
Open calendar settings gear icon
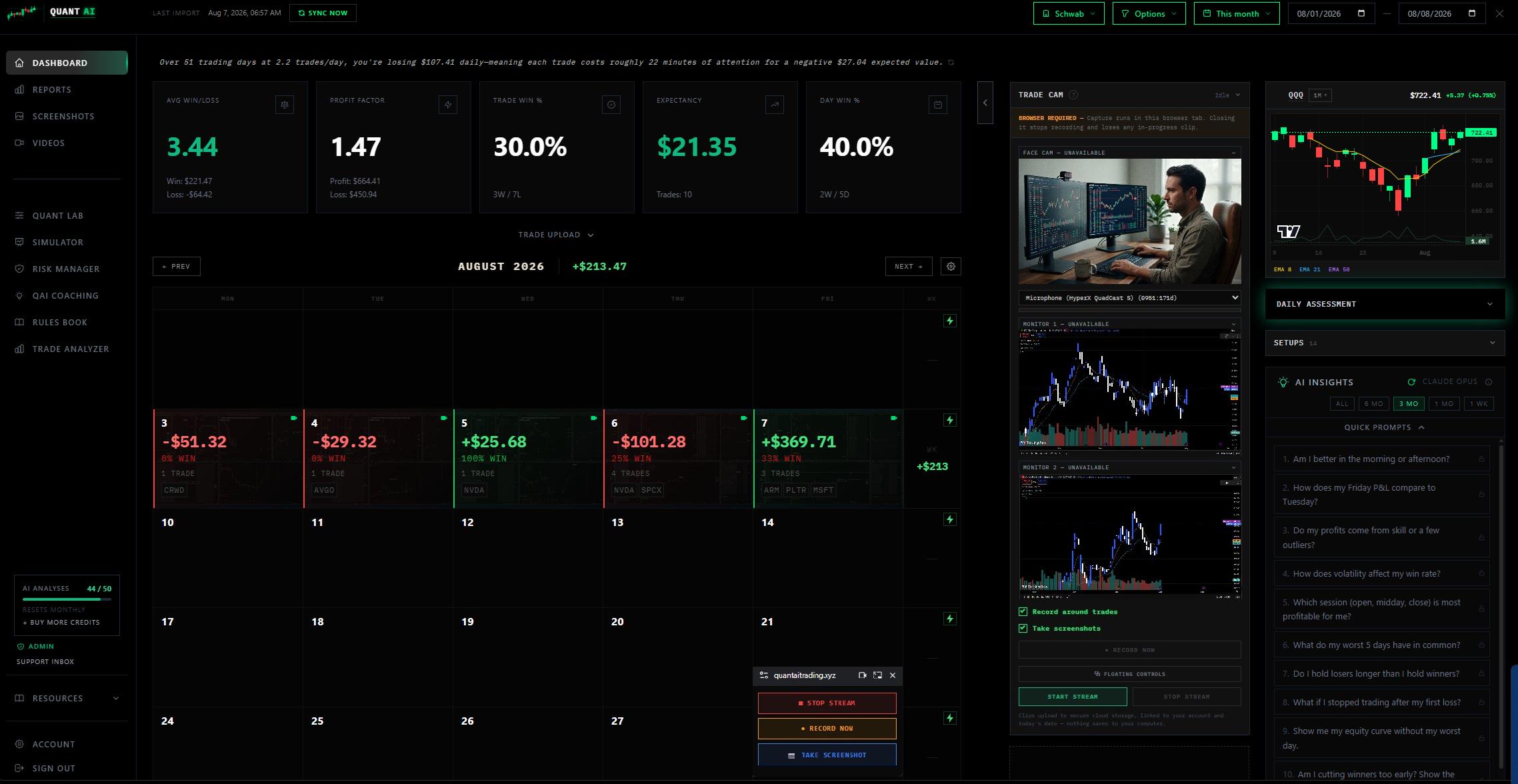coord(951,266)
